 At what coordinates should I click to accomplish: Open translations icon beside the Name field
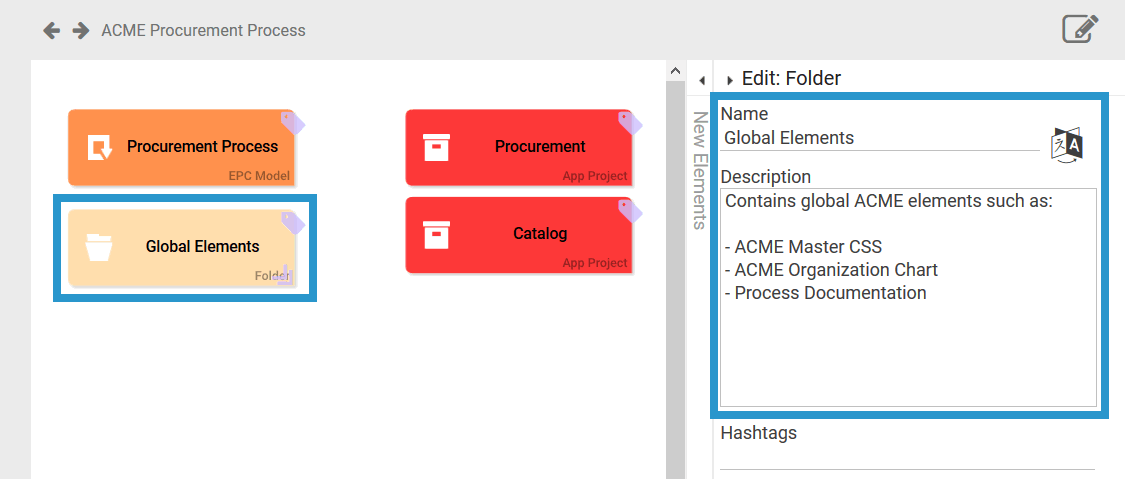click(1067, 145)
